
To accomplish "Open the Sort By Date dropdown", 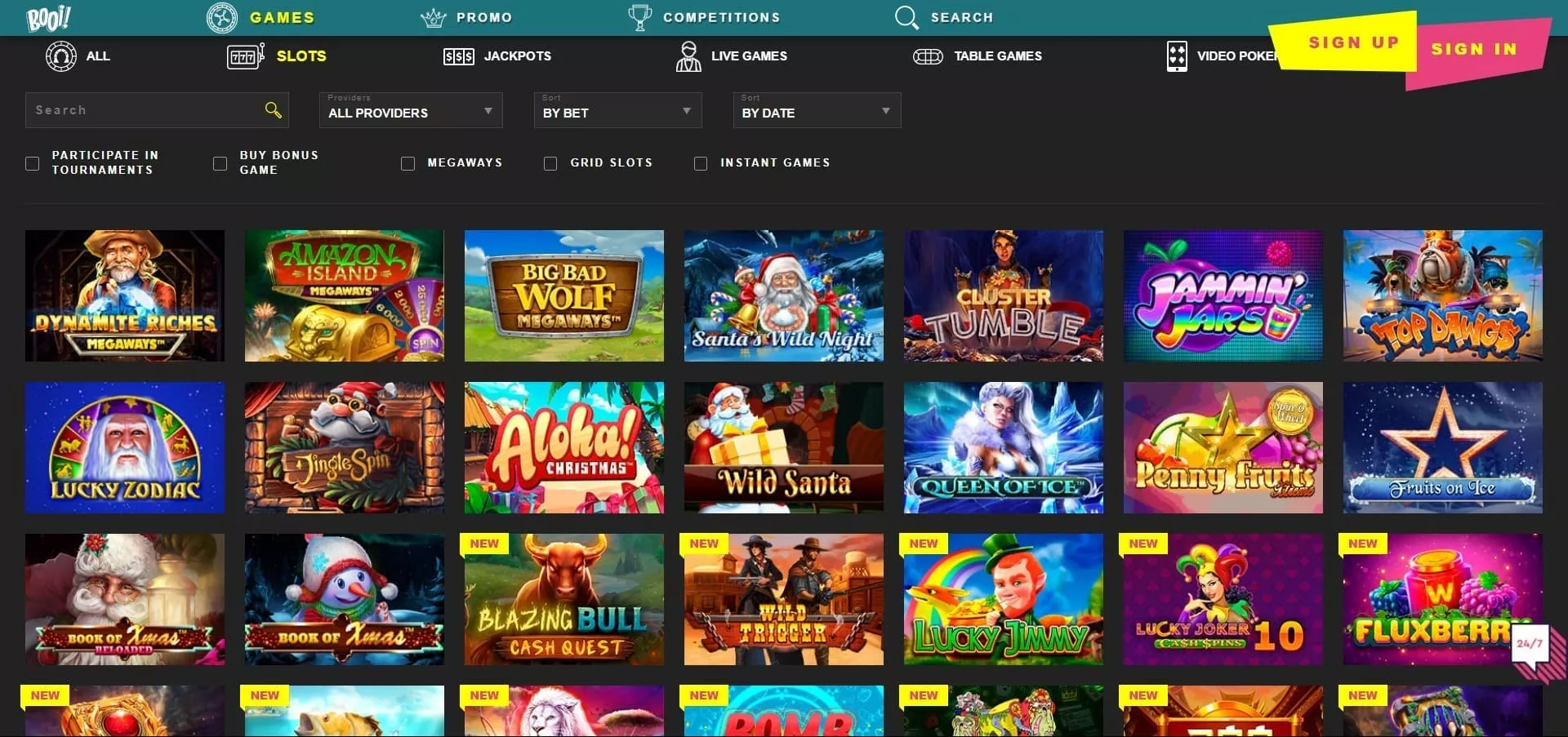I will (x=817, y=109).
